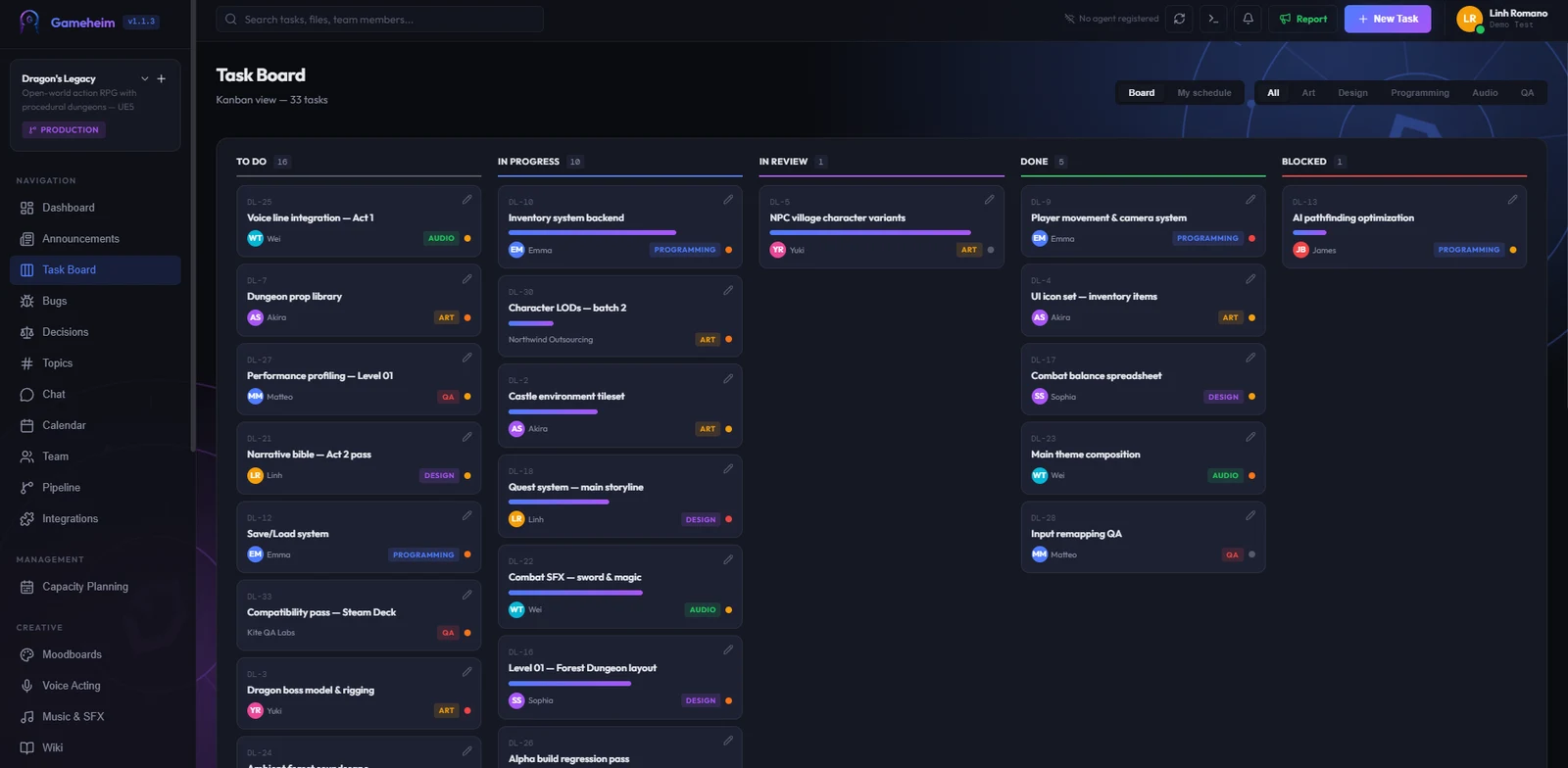Image resolution: width=1568 pixels, height=768 pixels.
Task: Expand the Dragon's Legacy project dropdown
Action: pyautogui.click(x=145, y=78)
